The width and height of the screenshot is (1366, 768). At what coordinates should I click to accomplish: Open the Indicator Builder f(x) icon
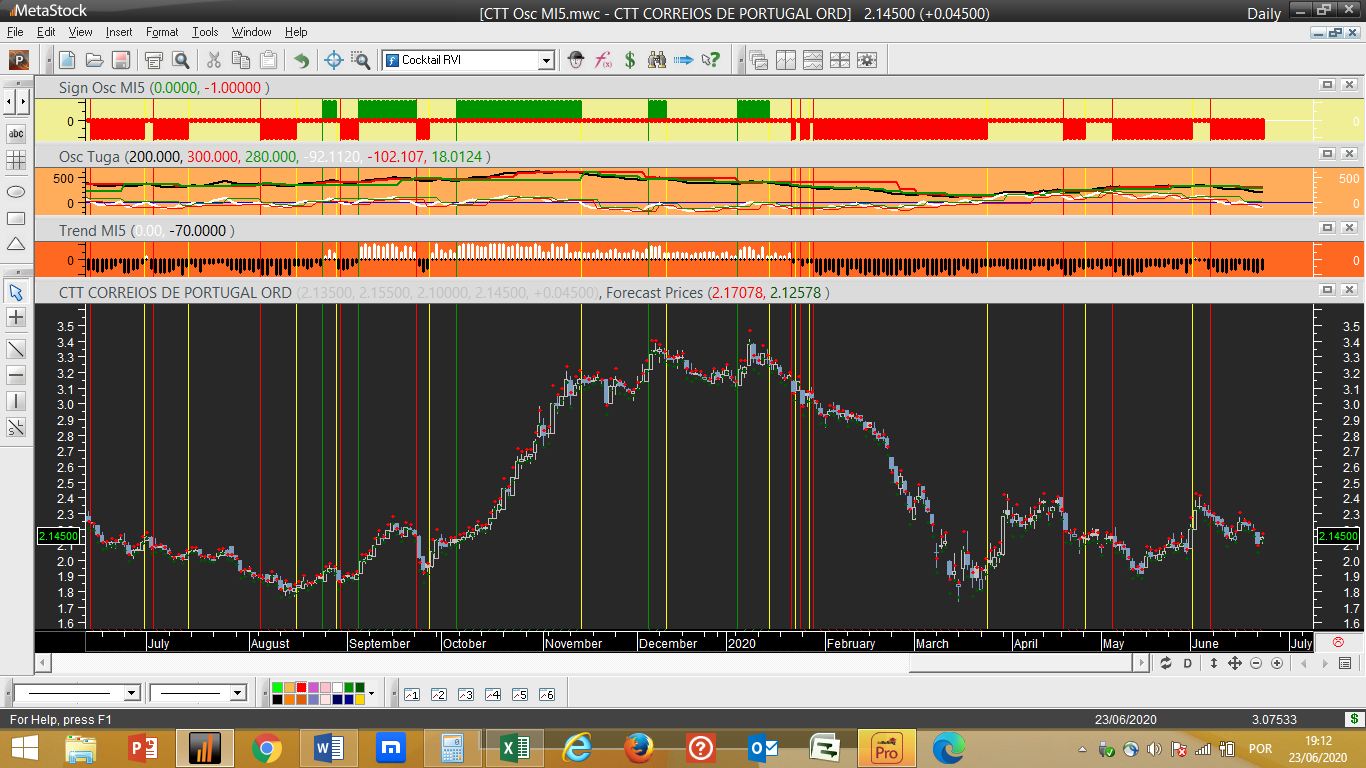[603, 60]
